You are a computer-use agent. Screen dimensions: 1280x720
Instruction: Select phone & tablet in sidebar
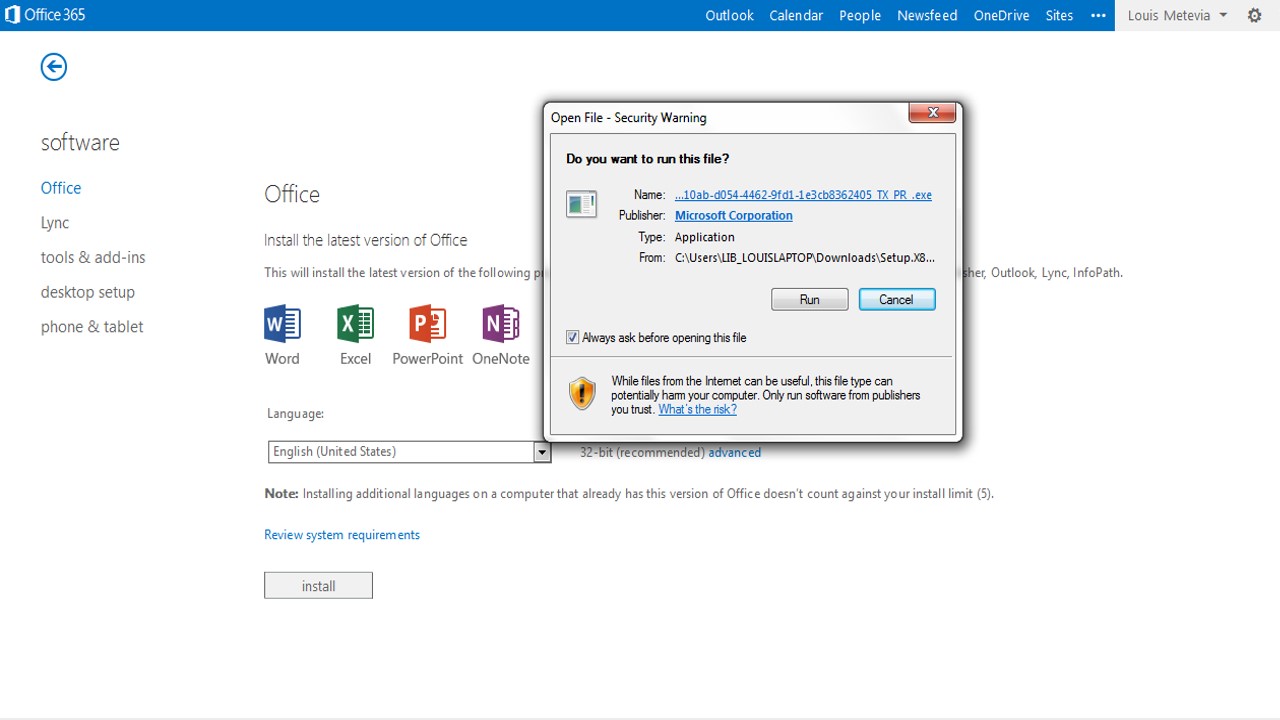pyautogui.click(x=92, y=327)
